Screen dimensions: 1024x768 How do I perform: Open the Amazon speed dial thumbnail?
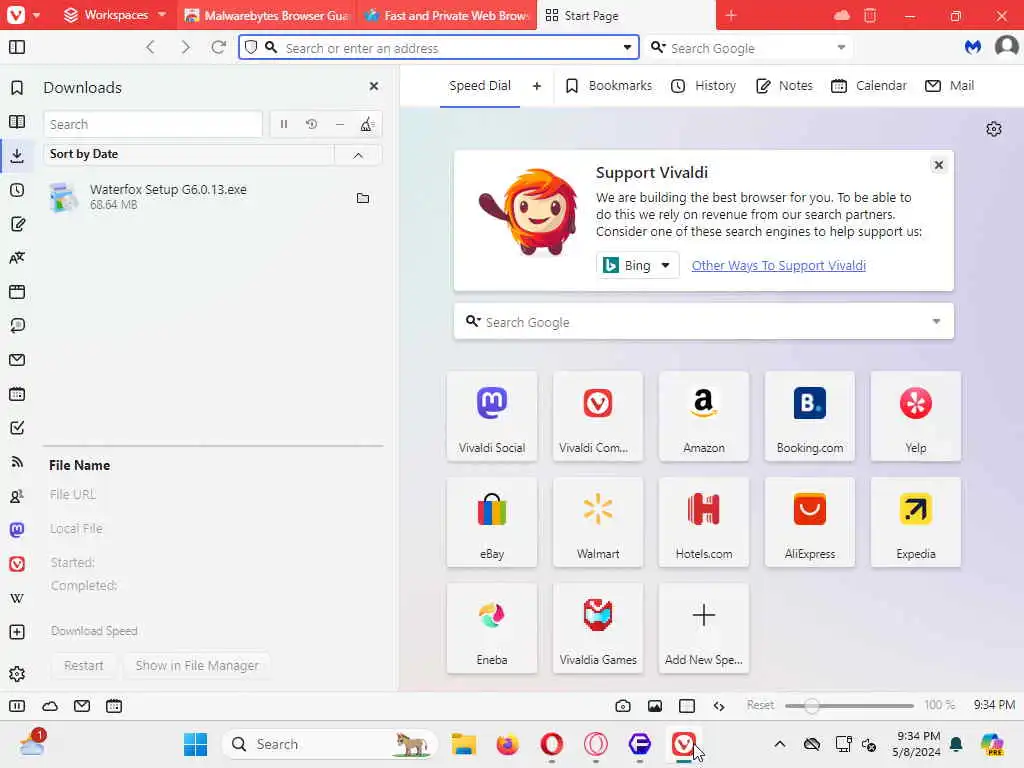704,416
